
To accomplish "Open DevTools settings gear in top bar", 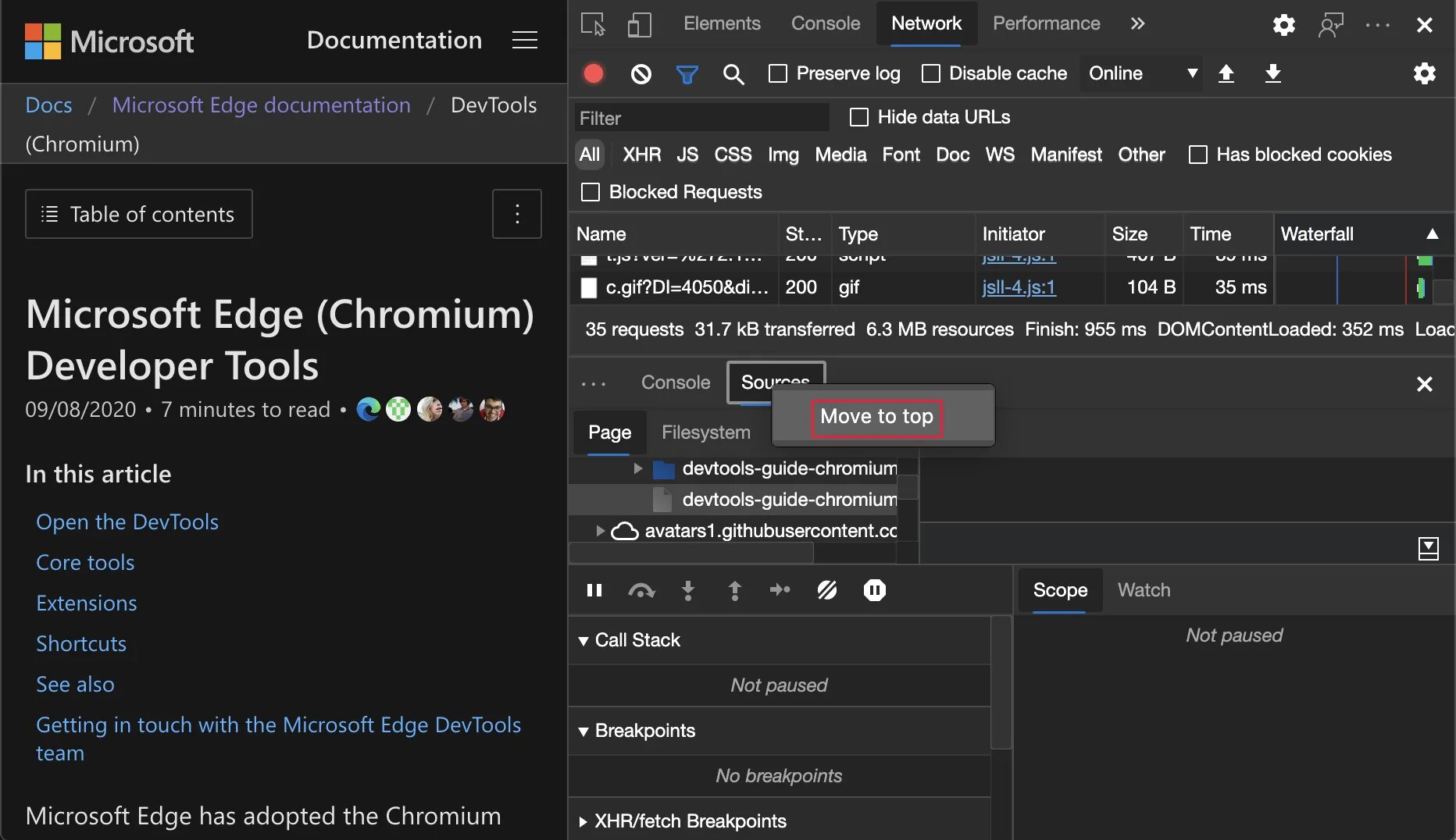I will pyautogui.click(x=1283, y=25).
